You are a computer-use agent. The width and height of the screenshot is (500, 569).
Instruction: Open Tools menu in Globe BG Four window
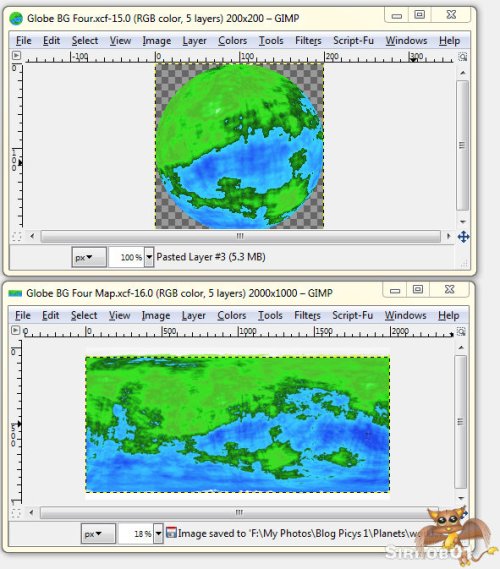[271, 41]
